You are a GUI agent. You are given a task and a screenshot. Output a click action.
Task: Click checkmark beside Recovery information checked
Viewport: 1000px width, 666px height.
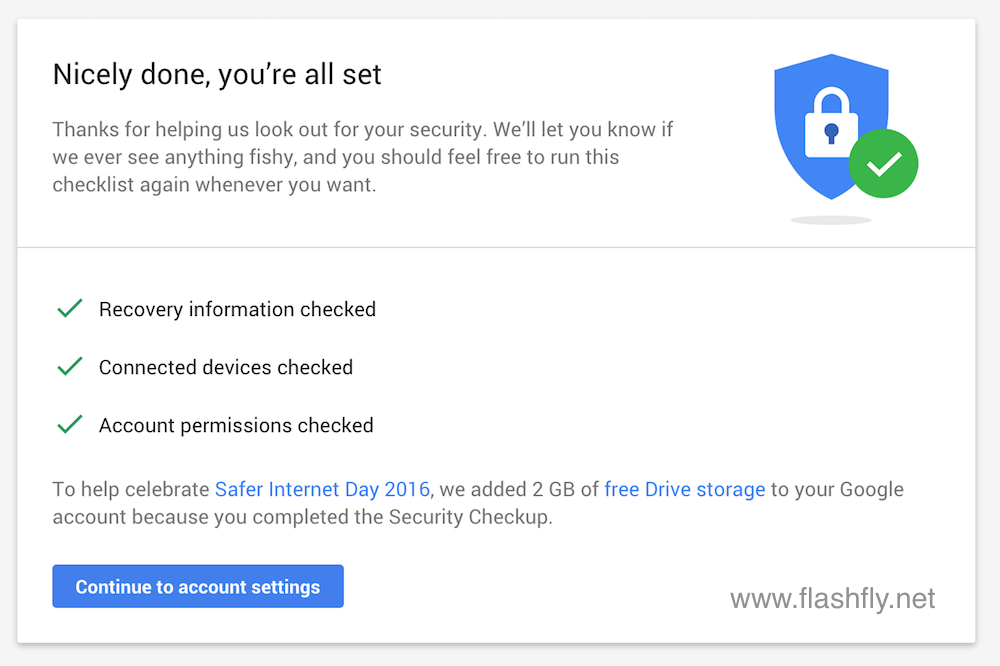pos(69,309)
